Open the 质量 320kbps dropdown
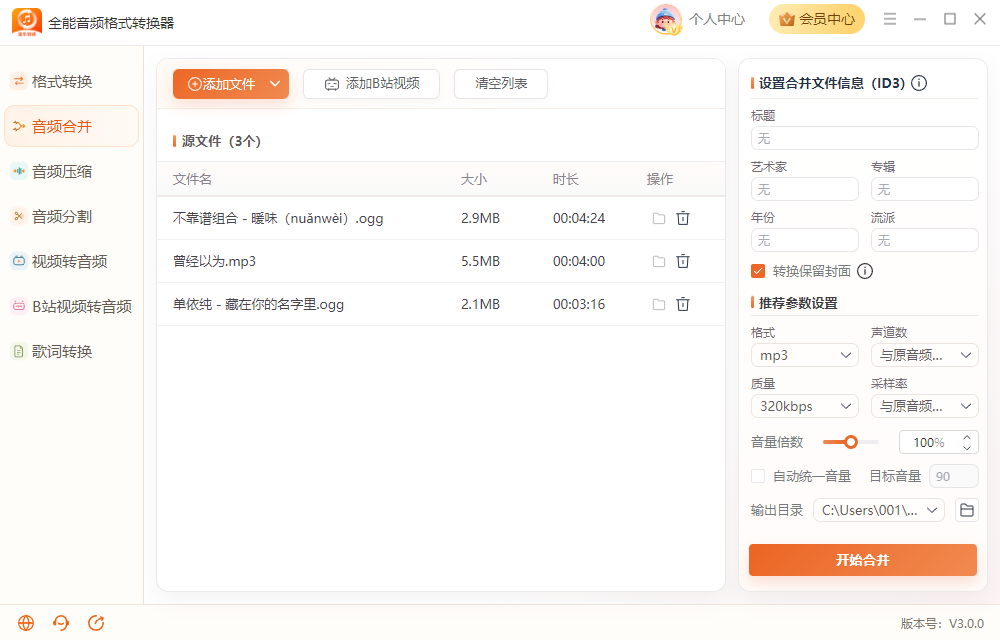 [x=805, y=406]
